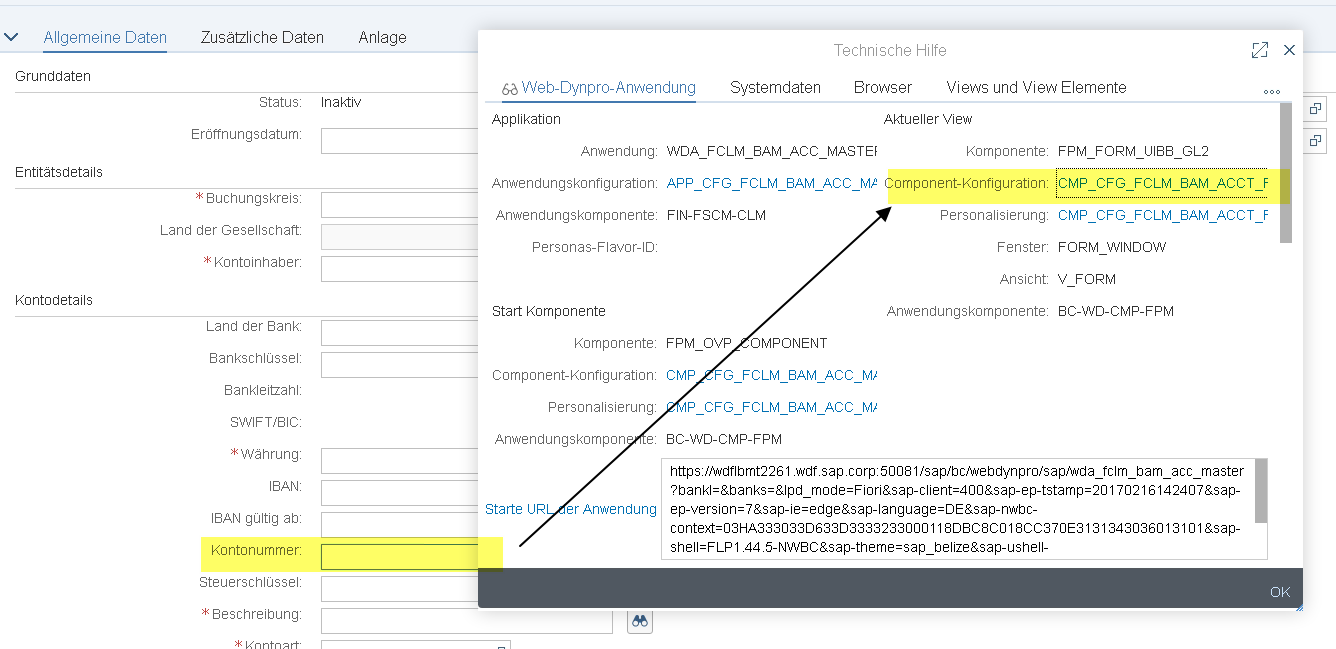
Task: Close the Technische Hilfe dialog
Action: (x=1289, y=50)
